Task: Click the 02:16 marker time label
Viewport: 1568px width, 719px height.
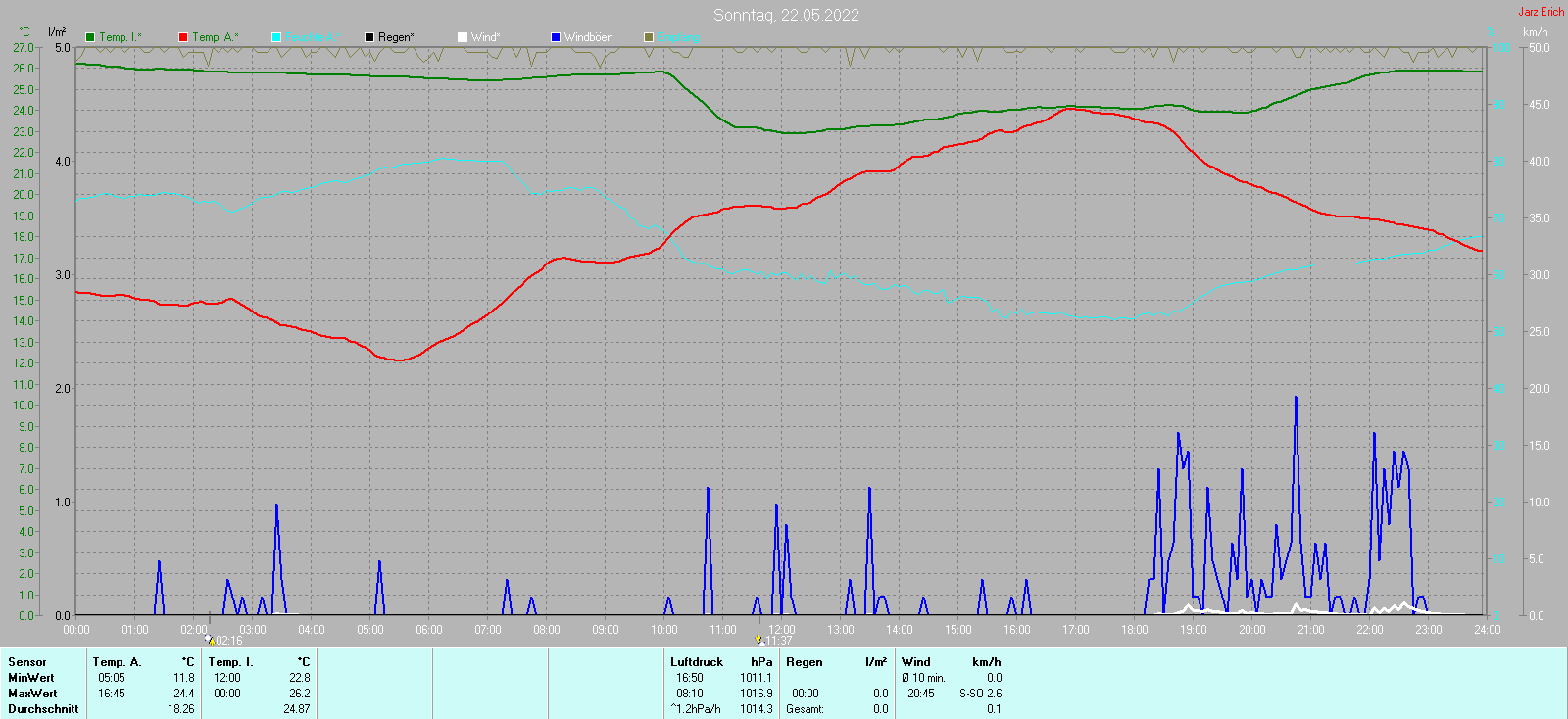Action: pyautogui.click(x=228, y=641)
